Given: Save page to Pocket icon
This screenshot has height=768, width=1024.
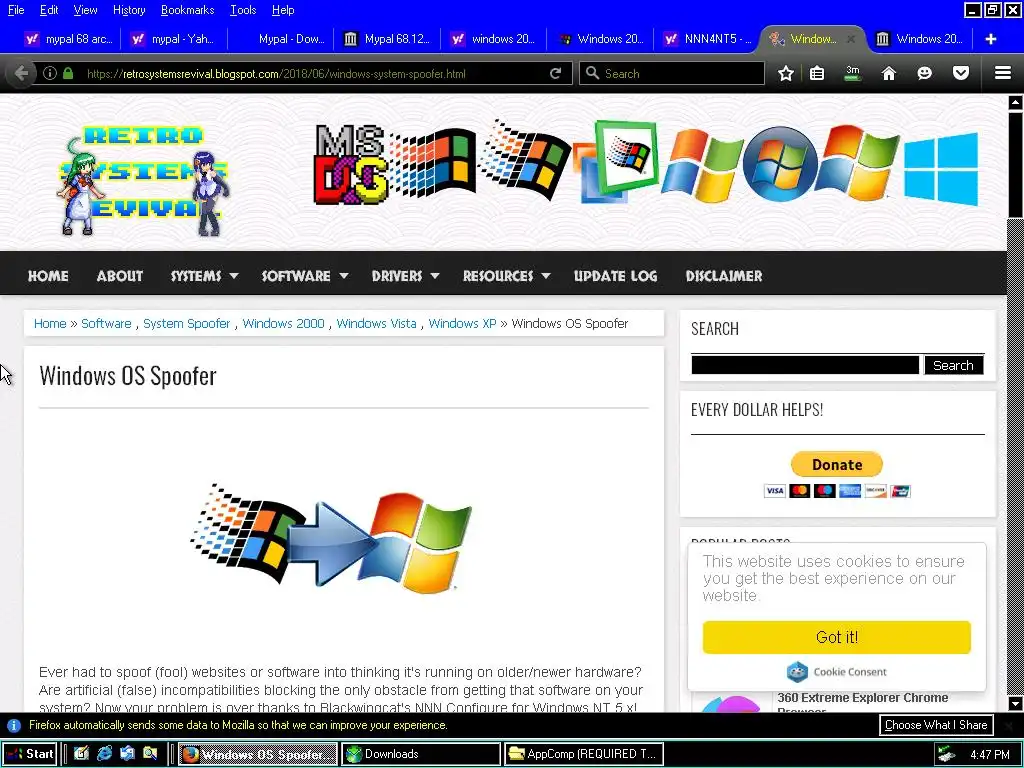Looking at the screenshot, I should pos(961,73).
